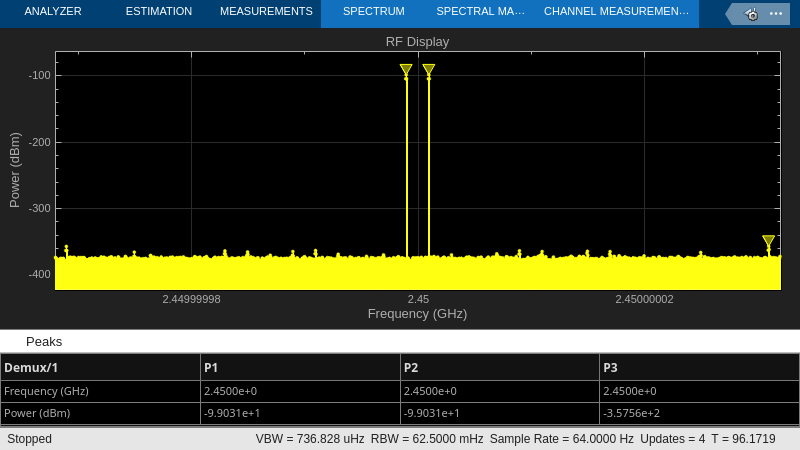Open the ESTIMATION tab
Image resolution: width=800 pixels, height=450 pixels.
(x=159, y=12)
